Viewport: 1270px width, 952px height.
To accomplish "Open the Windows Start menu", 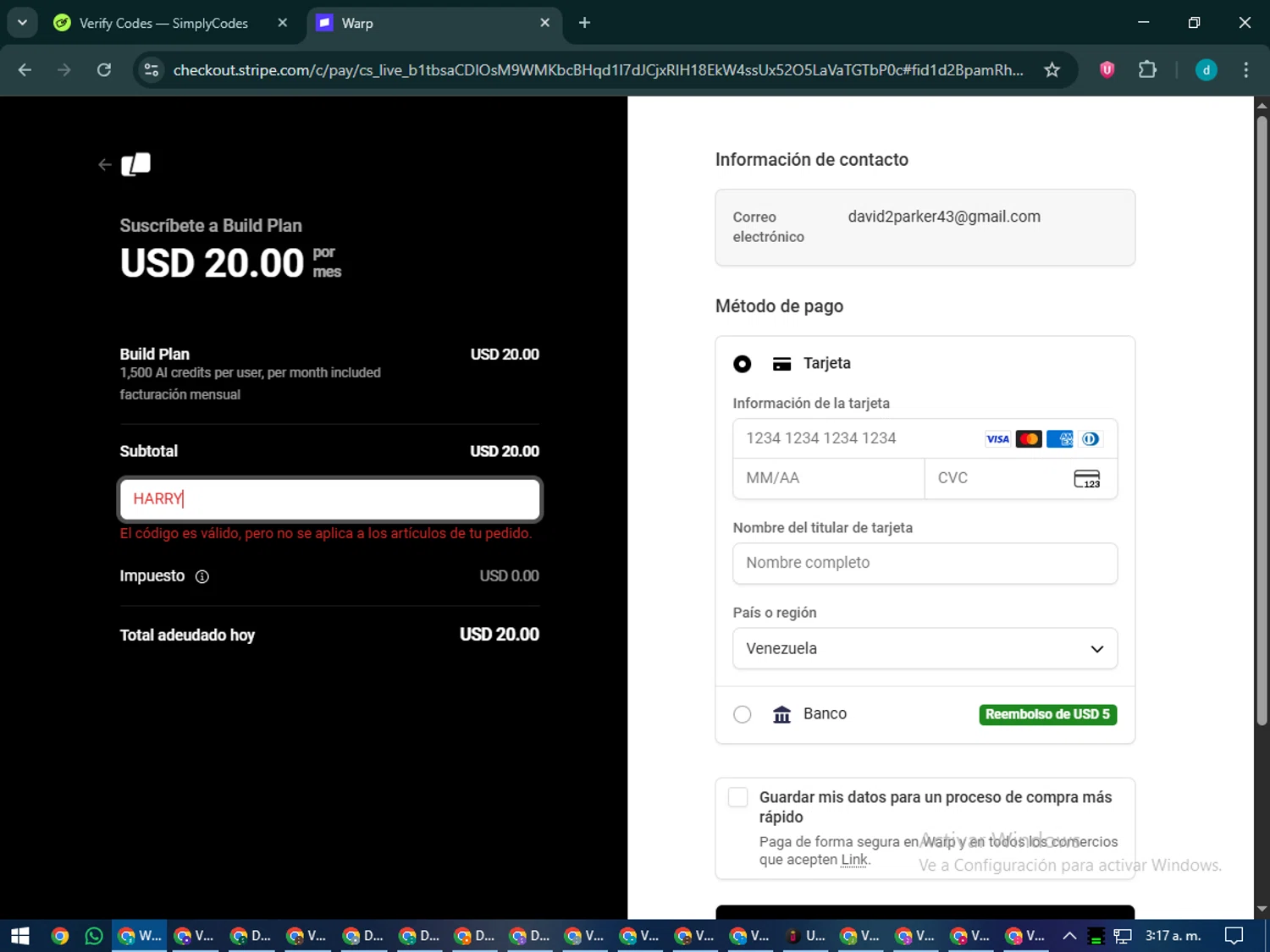I will point(20,936).
